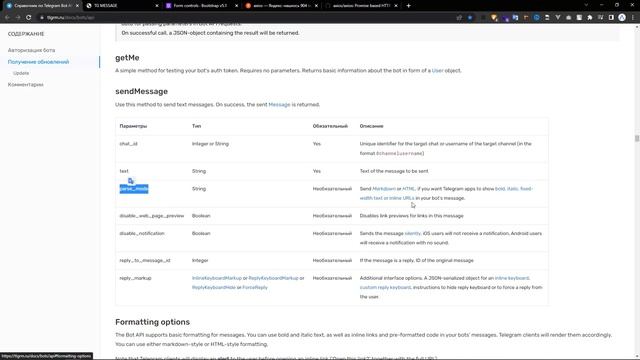The height and width of the screenshot is (360, 640).
Task: Click the Formatting options heading
Action: coord(152,322)
